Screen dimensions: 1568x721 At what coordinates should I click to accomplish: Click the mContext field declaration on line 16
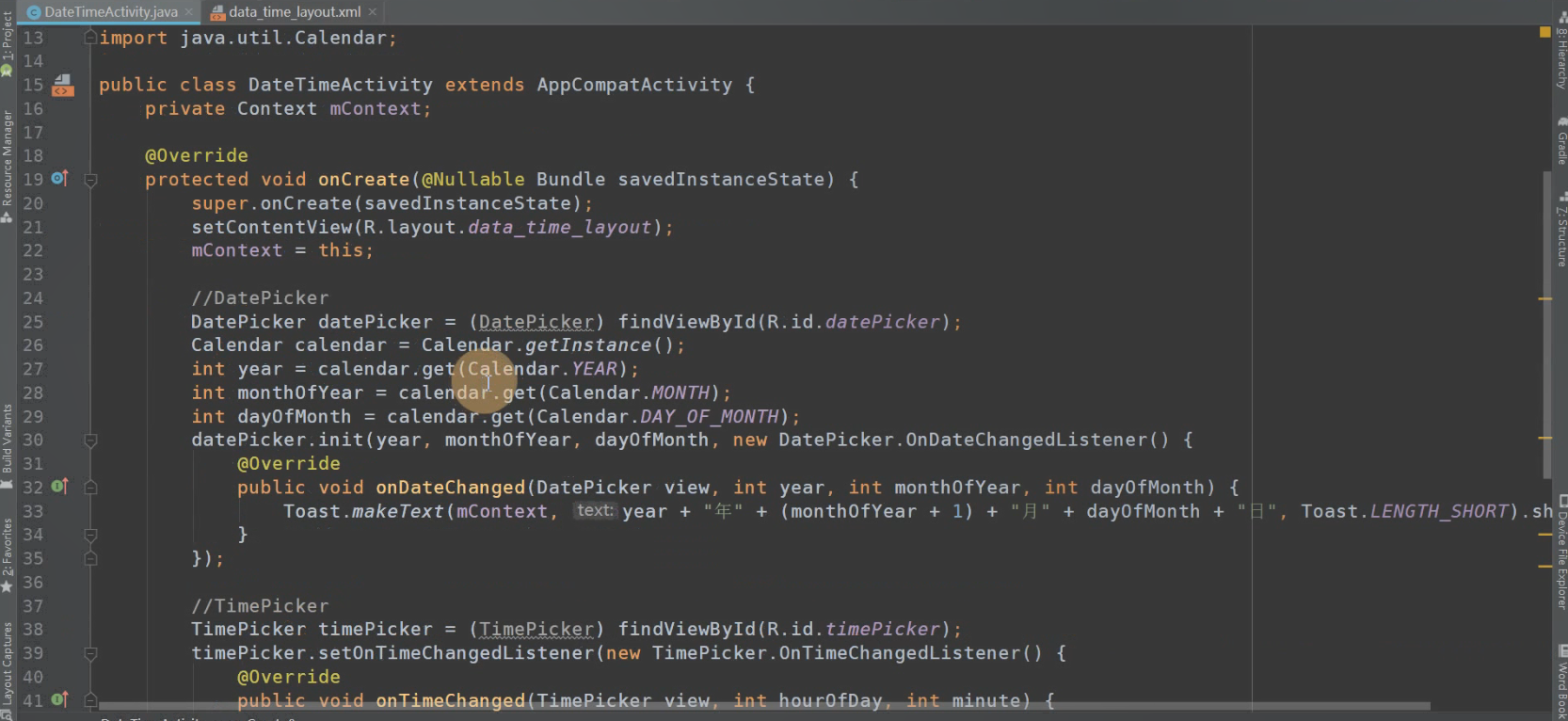[x=376, y=109]
